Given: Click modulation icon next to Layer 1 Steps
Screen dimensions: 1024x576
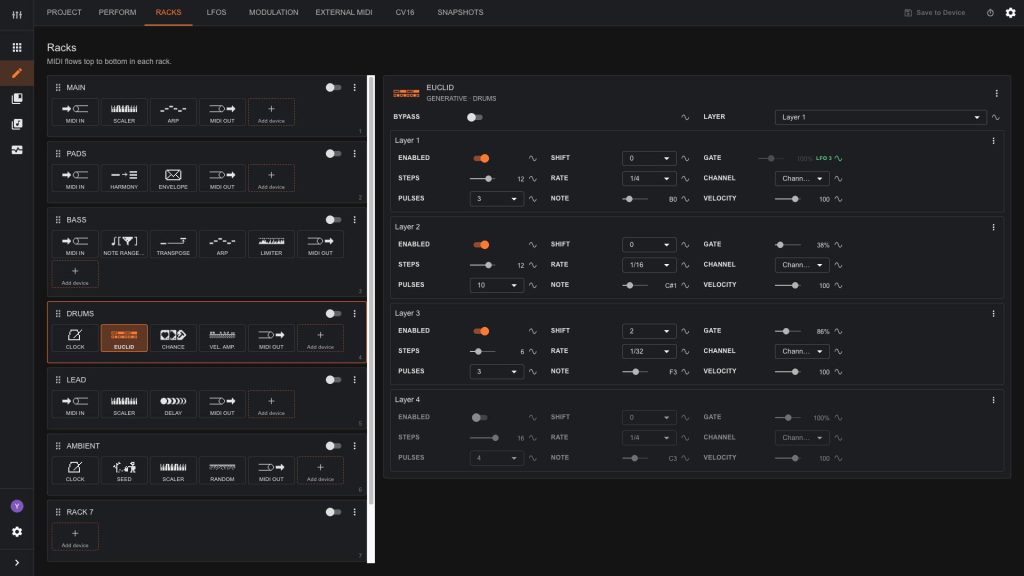Looking at the screenshot, I should 533,179.
